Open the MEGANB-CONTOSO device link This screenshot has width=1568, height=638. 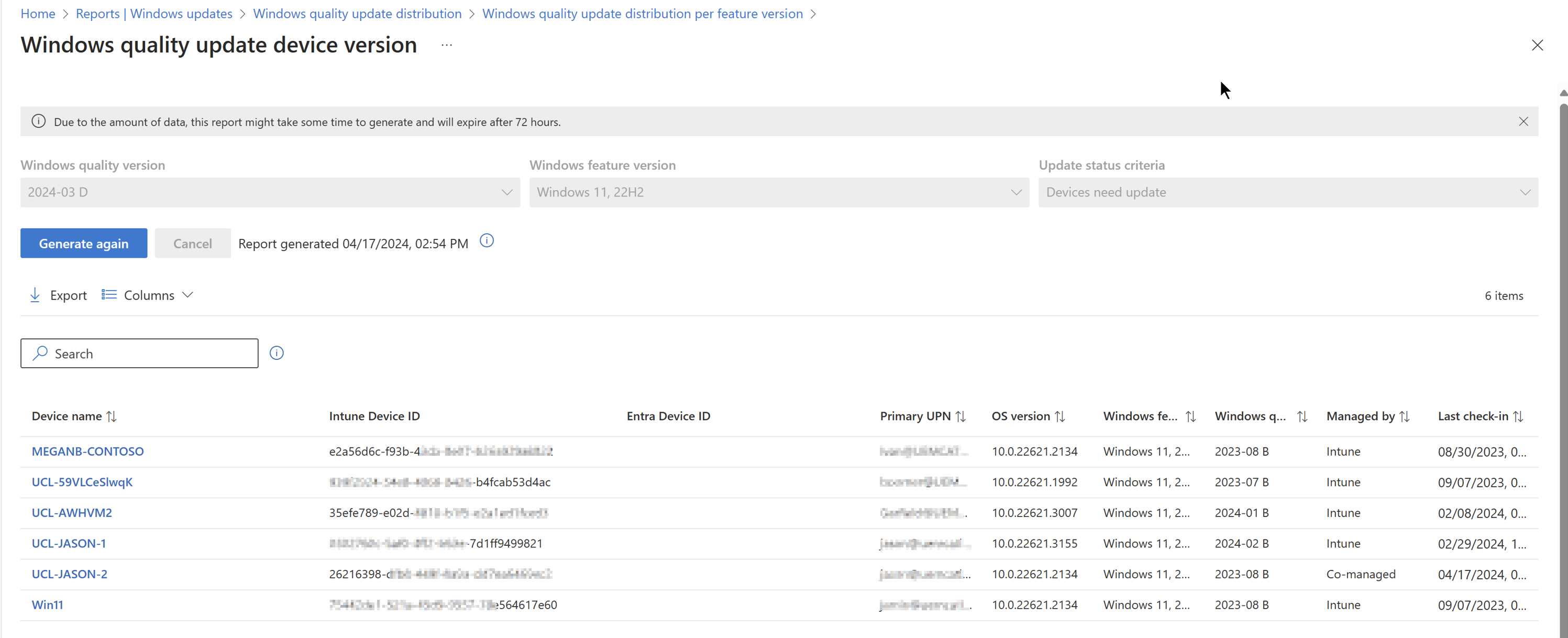point(87,451)
